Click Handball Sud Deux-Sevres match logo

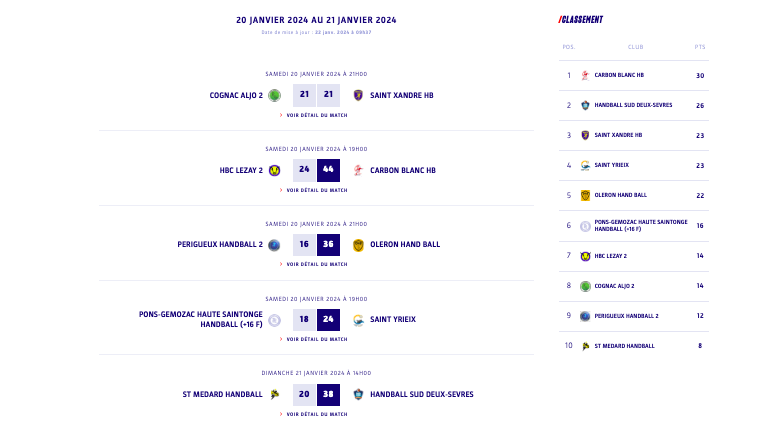click(x=358, y=394)
